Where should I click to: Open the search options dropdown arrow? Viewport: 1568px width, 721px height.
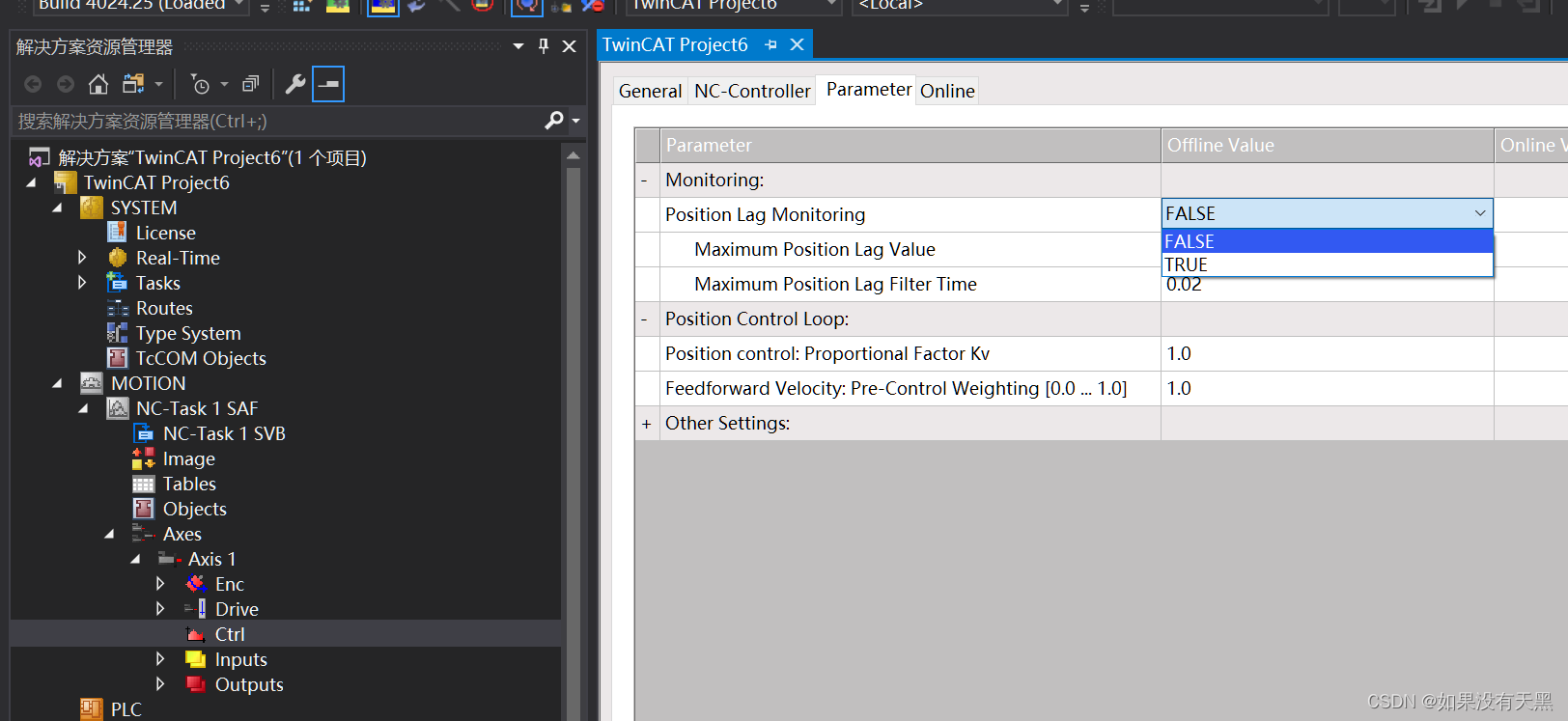(x=576, y=121)
